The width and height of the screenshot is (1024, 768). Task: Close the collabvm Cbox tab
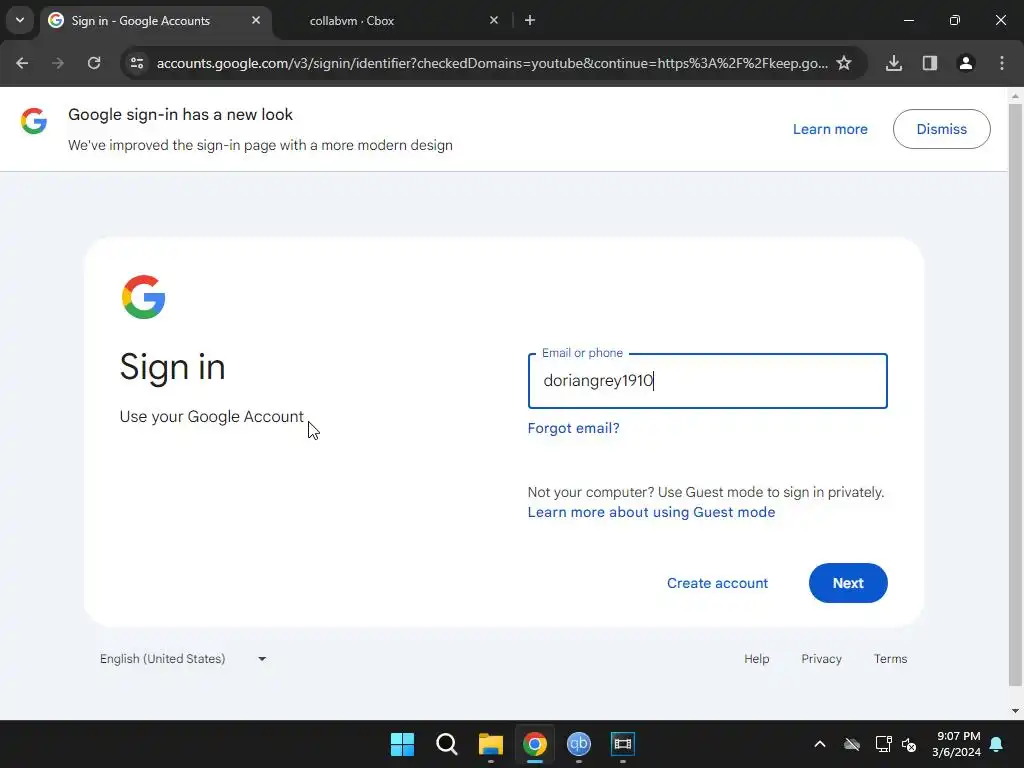[x=494, y=20]
